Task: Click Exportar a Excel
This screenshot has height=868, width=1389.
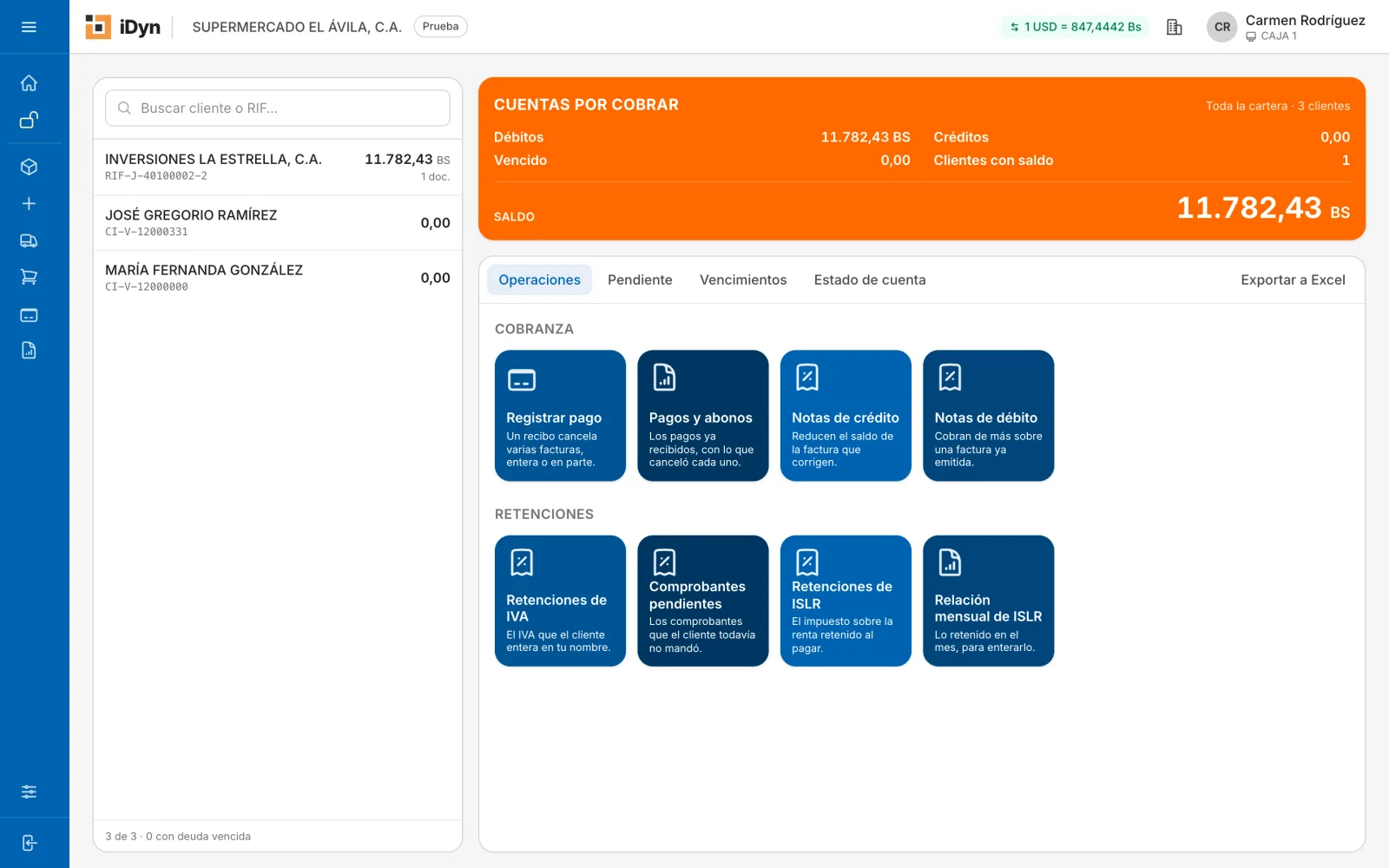Action: (x=1293, y=279)
